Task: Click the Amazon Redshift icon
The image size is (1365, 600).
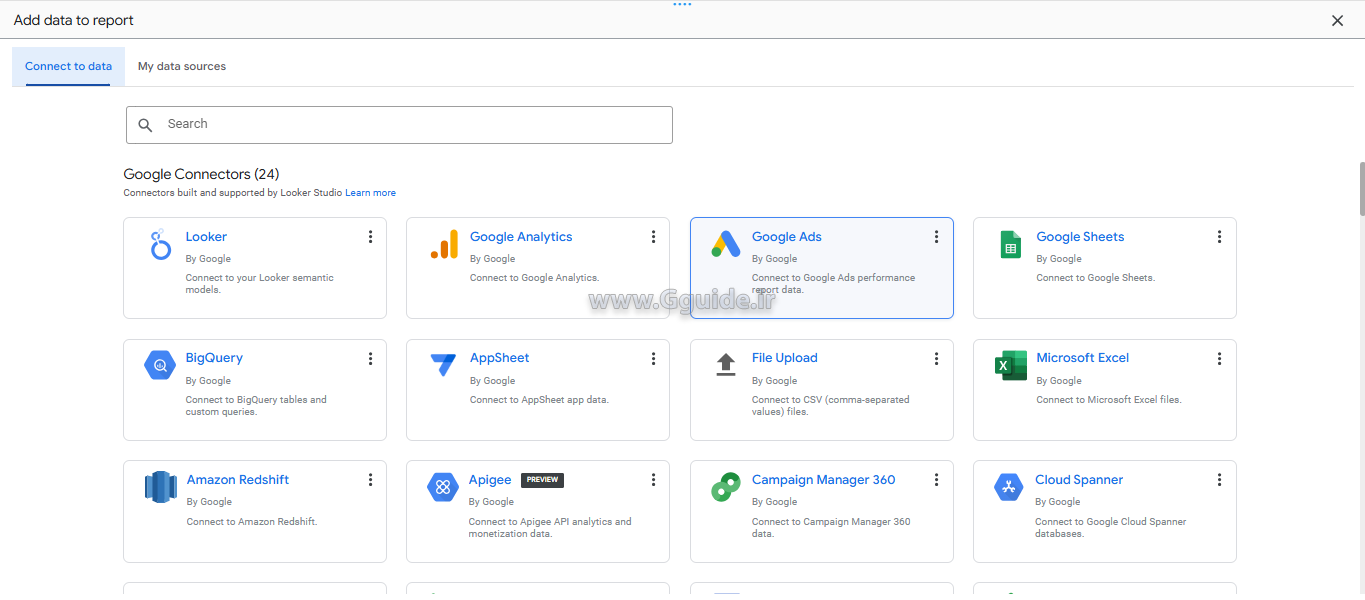Action: [160, 487]
